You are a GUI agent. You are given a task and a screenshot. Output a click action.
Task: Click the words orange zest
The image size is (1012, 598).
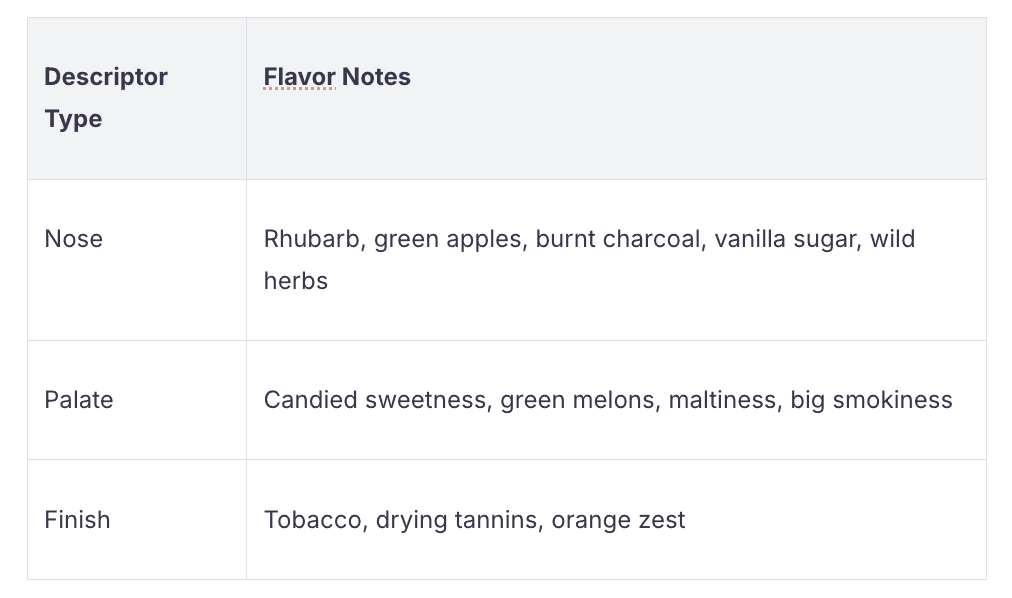click(618, 520)
